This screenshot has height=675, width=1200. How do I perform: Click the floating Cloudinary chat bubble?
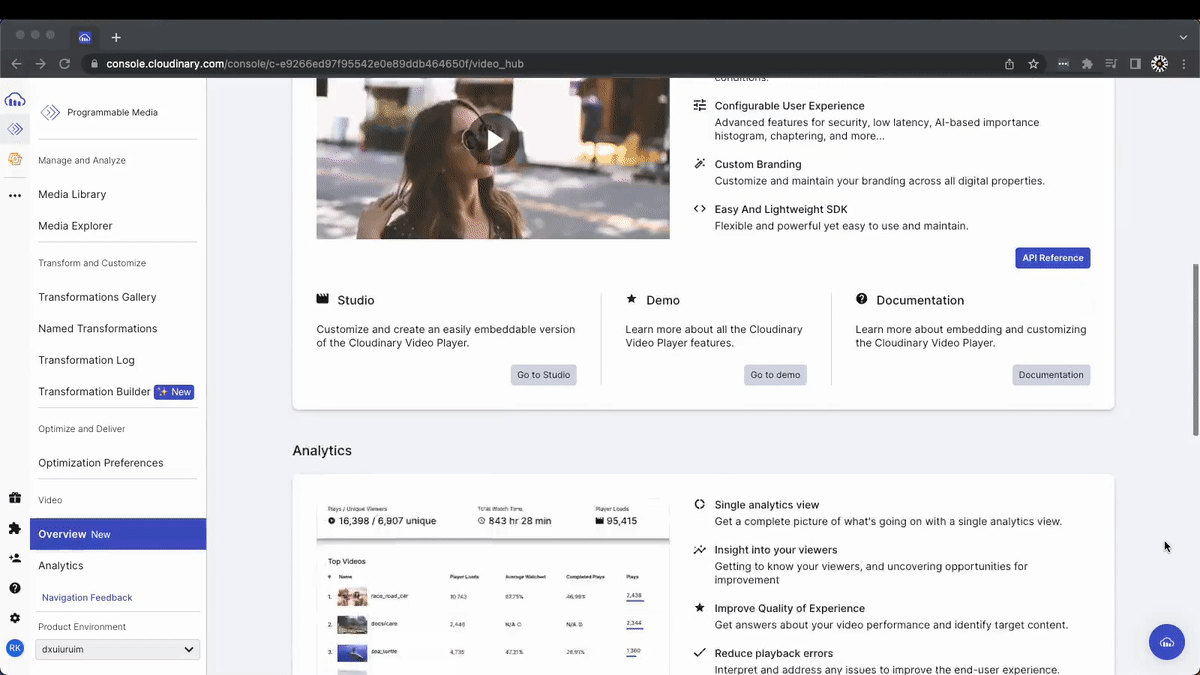[x=1166, y=642]
